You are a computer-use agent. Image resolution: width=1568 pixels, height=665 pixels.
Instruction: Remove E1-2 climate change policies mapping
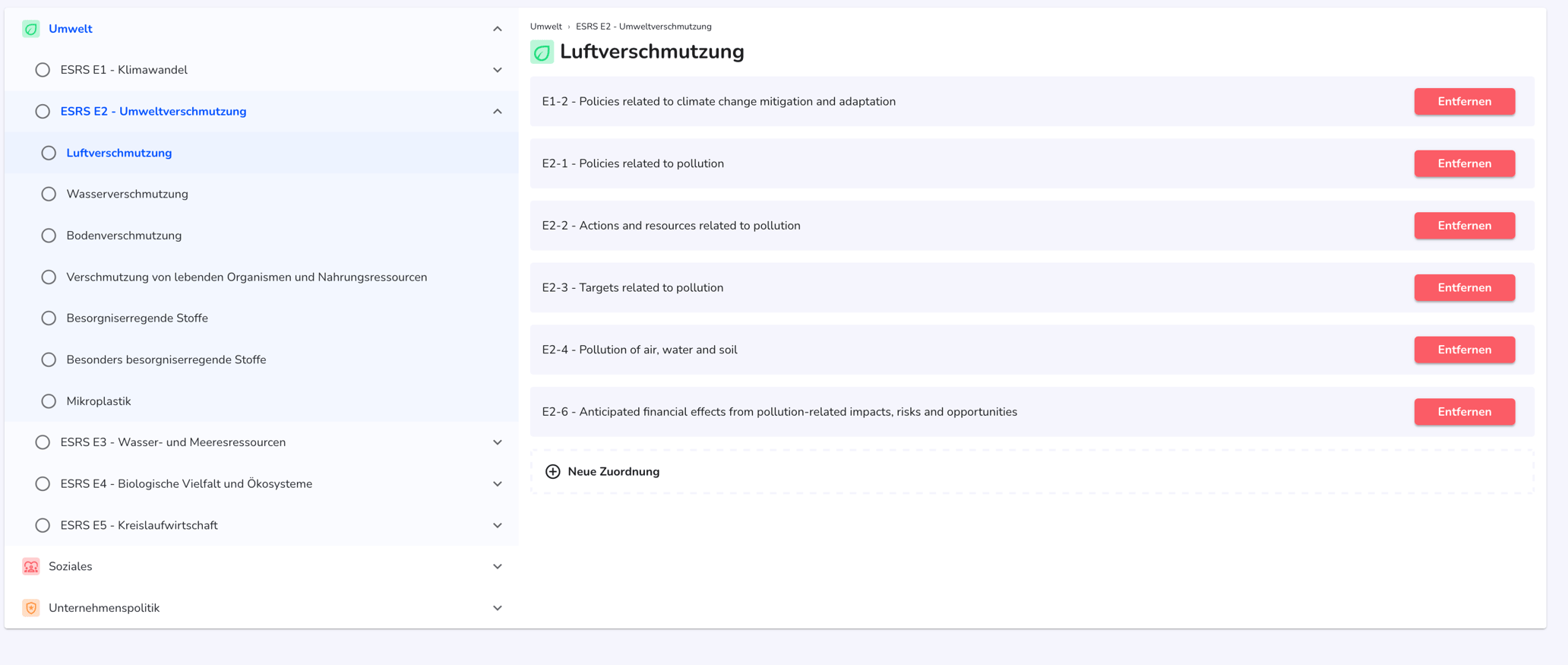point(1464,102)
